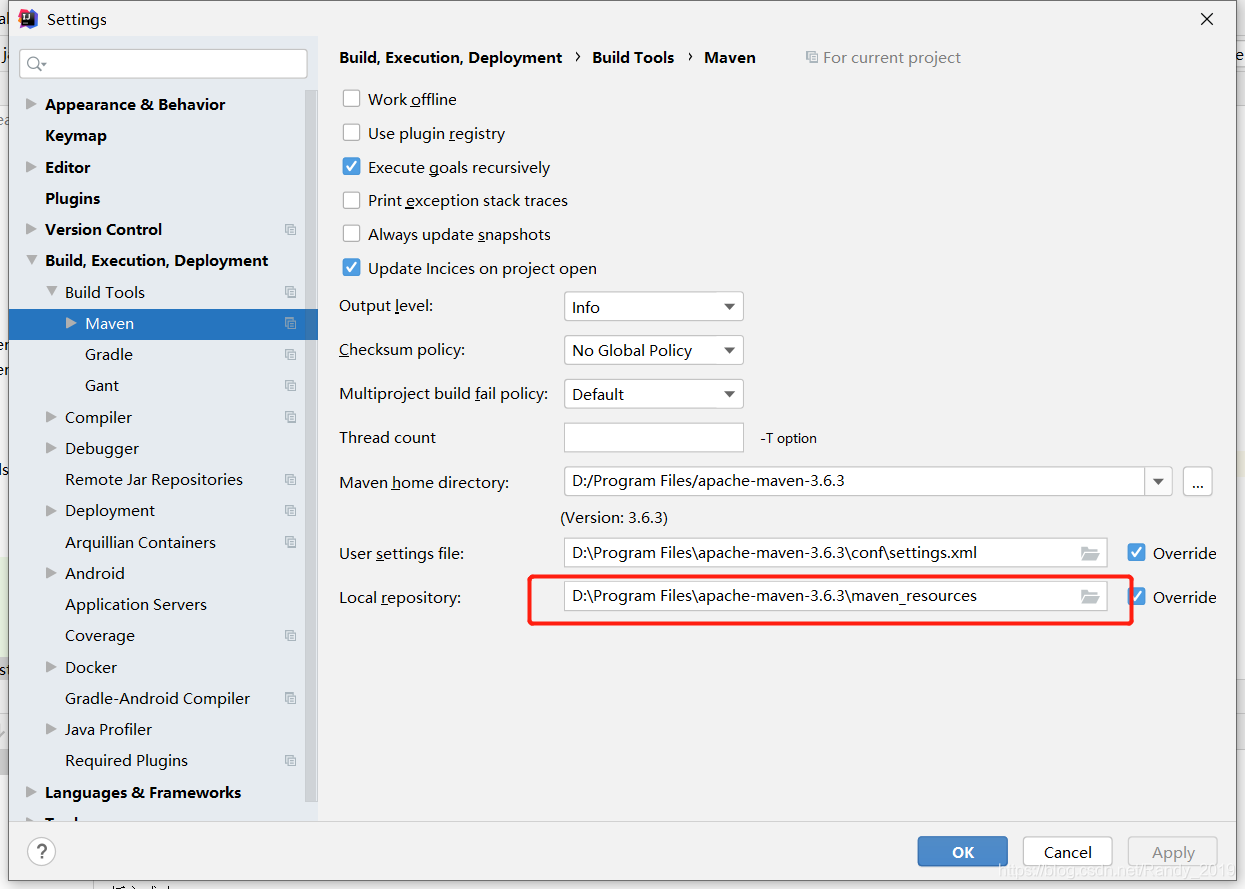1245x889 pixels.
Task: Click browse '...' button for Maven home
Action: point(1198,482)
